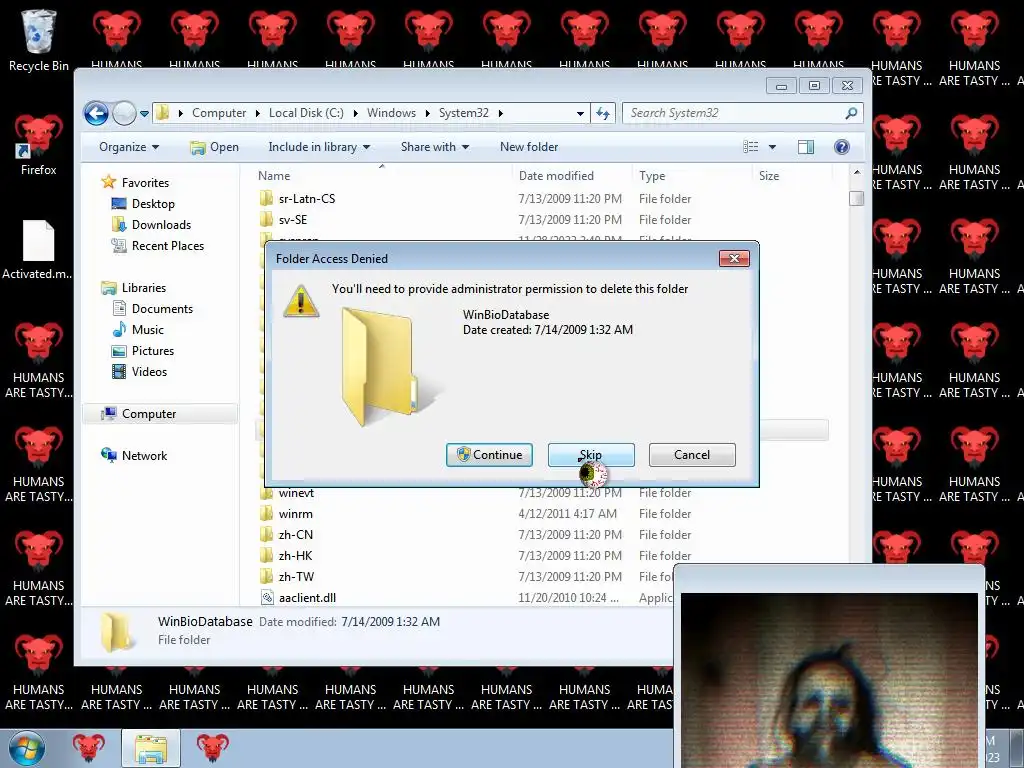
Task: Expand the arrow after Computer breadcrumb
Action: [x=258, y=113]
